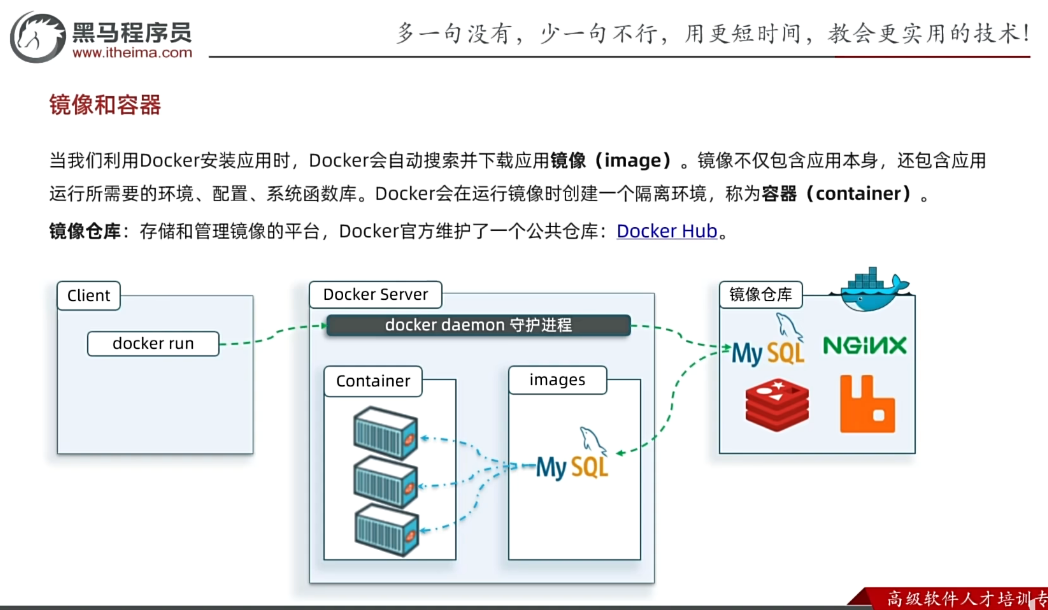The image size is (1048, 610).
Task: Click the MySQL logo in 镜像仓库
Action: coord(768,345)
